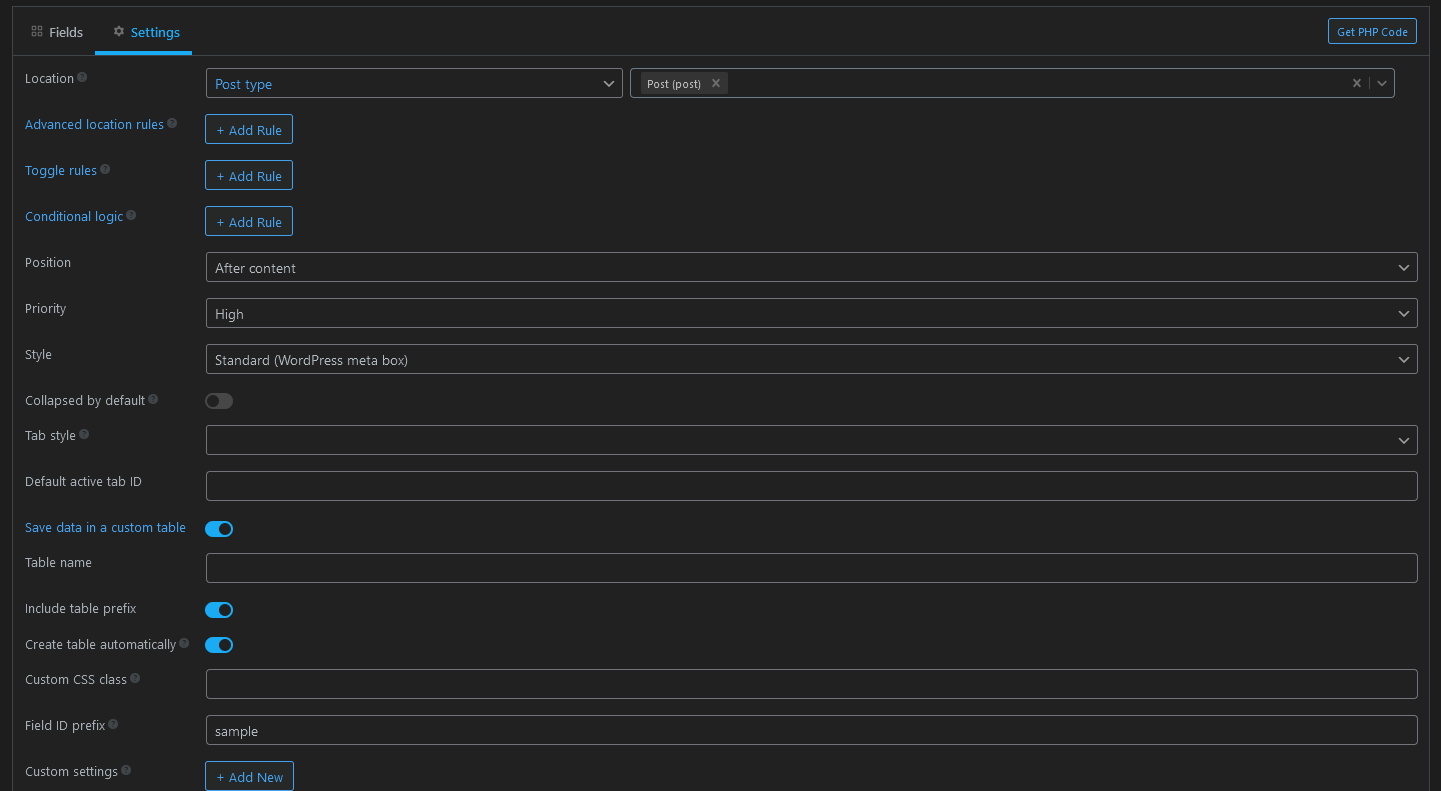Click help icon next to Conditional logic
Image resolution: width=1441 pixels, height=791 pixels.
(x=131, y=215)
